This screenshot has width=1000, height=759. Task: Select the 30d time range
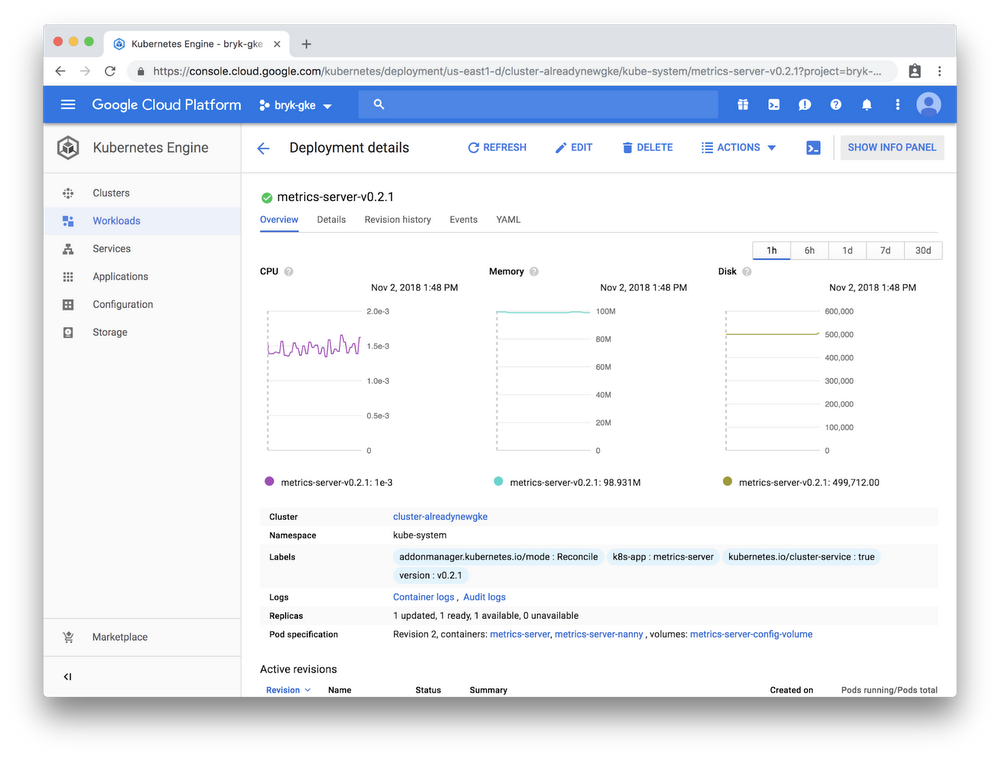click(923, 250)
